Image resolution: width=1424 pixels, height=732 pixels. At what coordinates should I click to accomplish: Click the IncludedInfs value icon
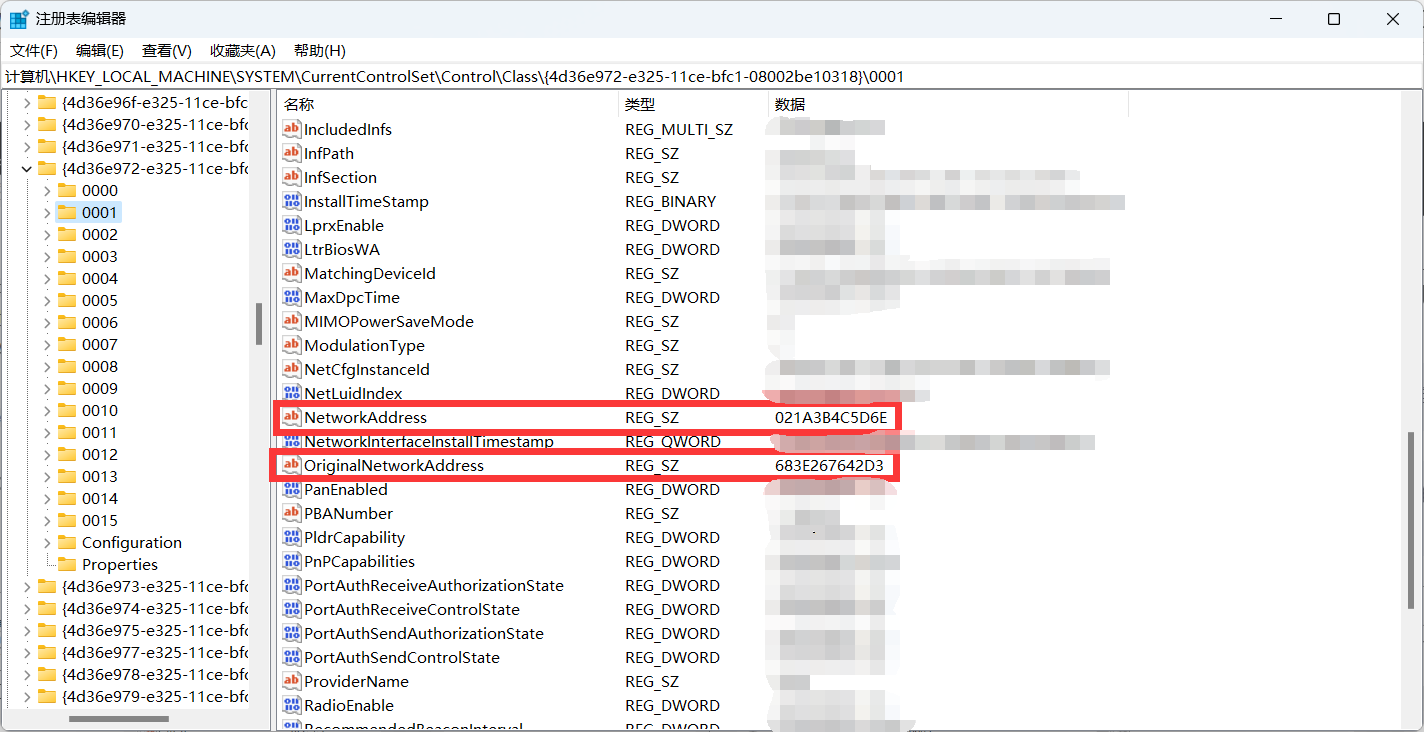(291, 129)
